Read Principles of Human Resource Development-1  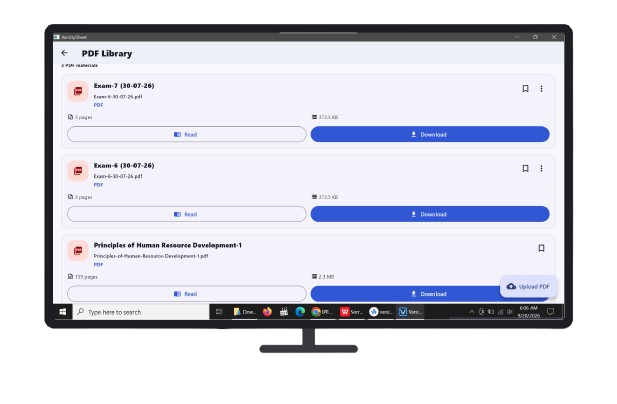click(x=187, y=293)
